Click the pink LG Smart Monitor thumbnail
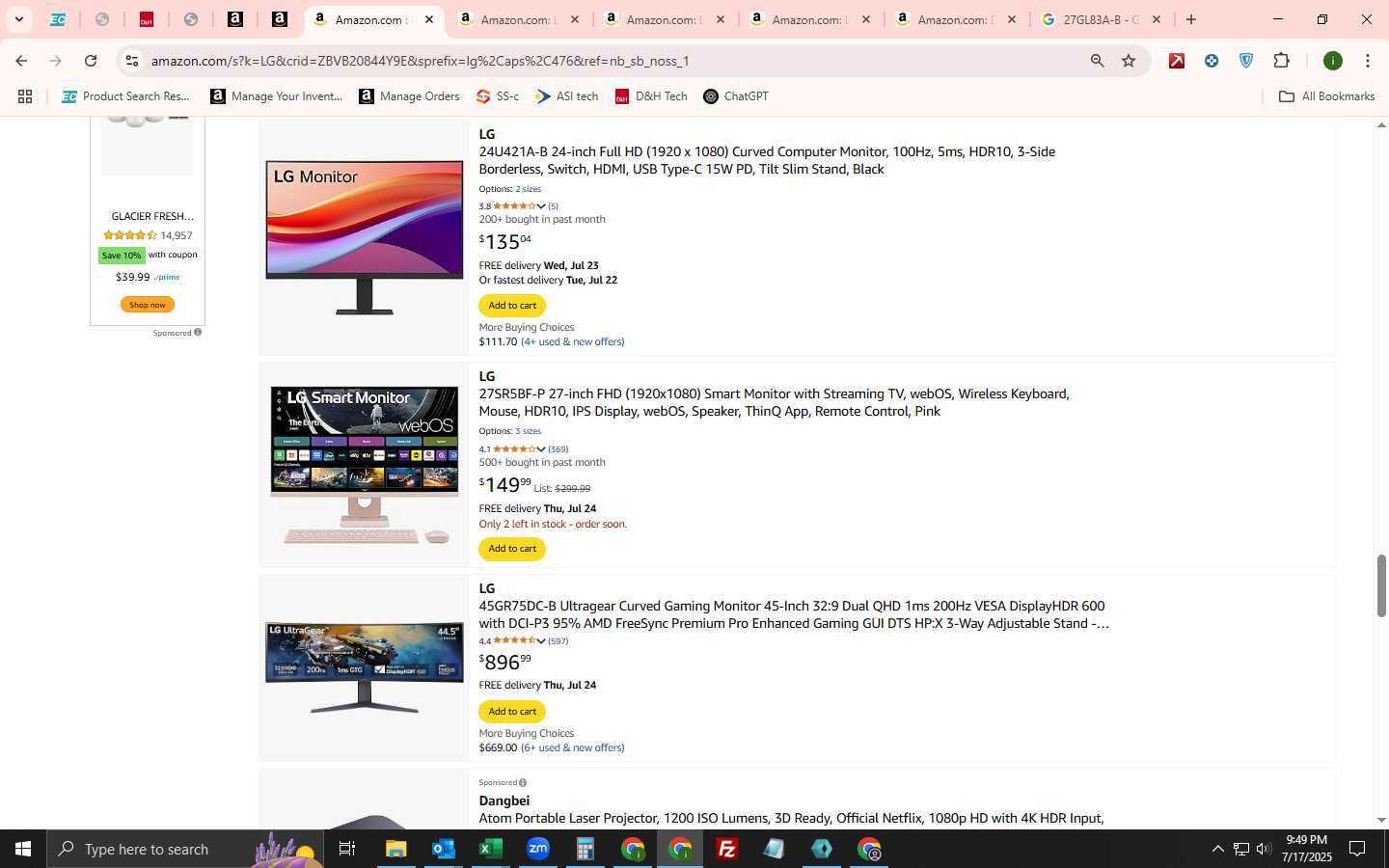Viewport: 1389px width, 868px height. 365,465
